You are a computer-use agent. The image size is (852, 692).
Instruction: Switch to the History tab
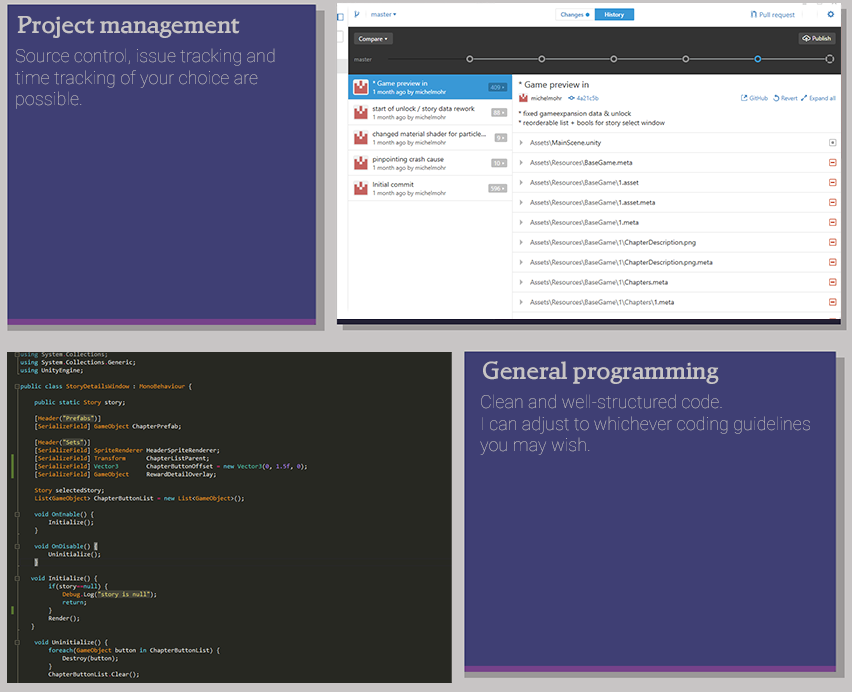click(614, 15)
